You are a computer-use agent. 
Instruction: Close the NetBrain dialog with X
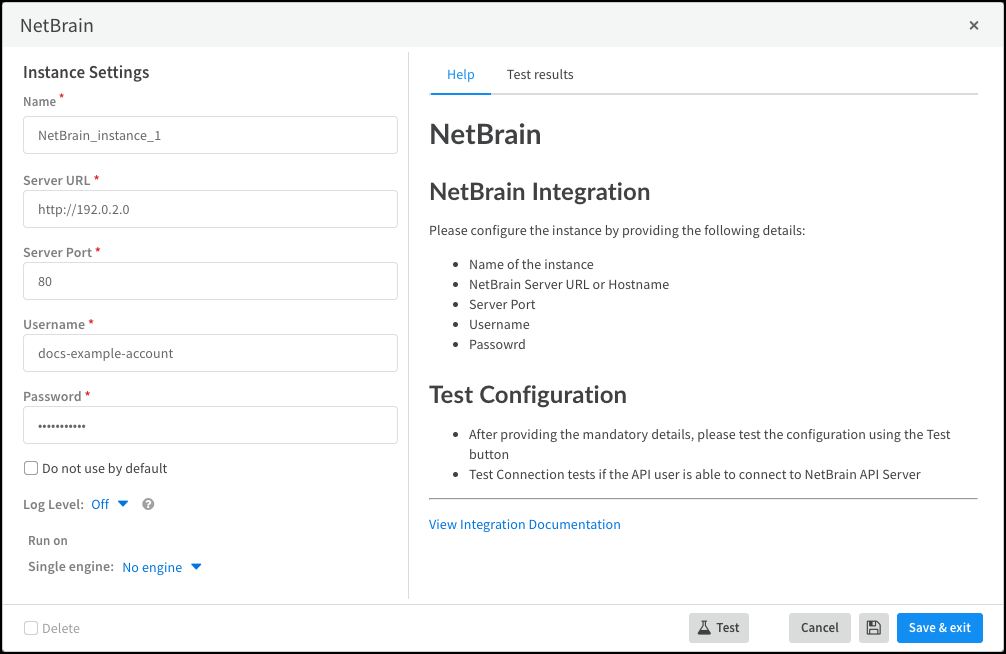(974, 26)
